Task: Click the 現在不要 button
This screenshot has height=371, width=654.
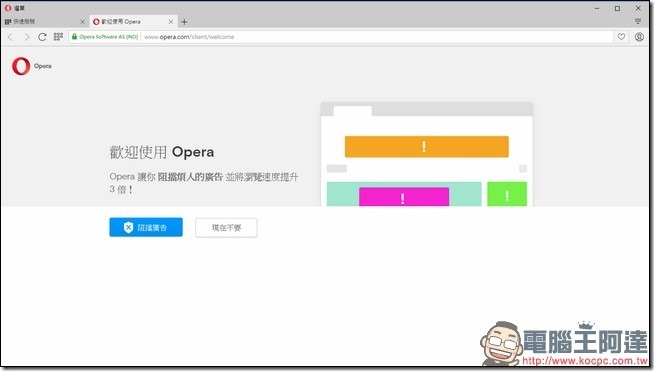Action: click(226, 227)
